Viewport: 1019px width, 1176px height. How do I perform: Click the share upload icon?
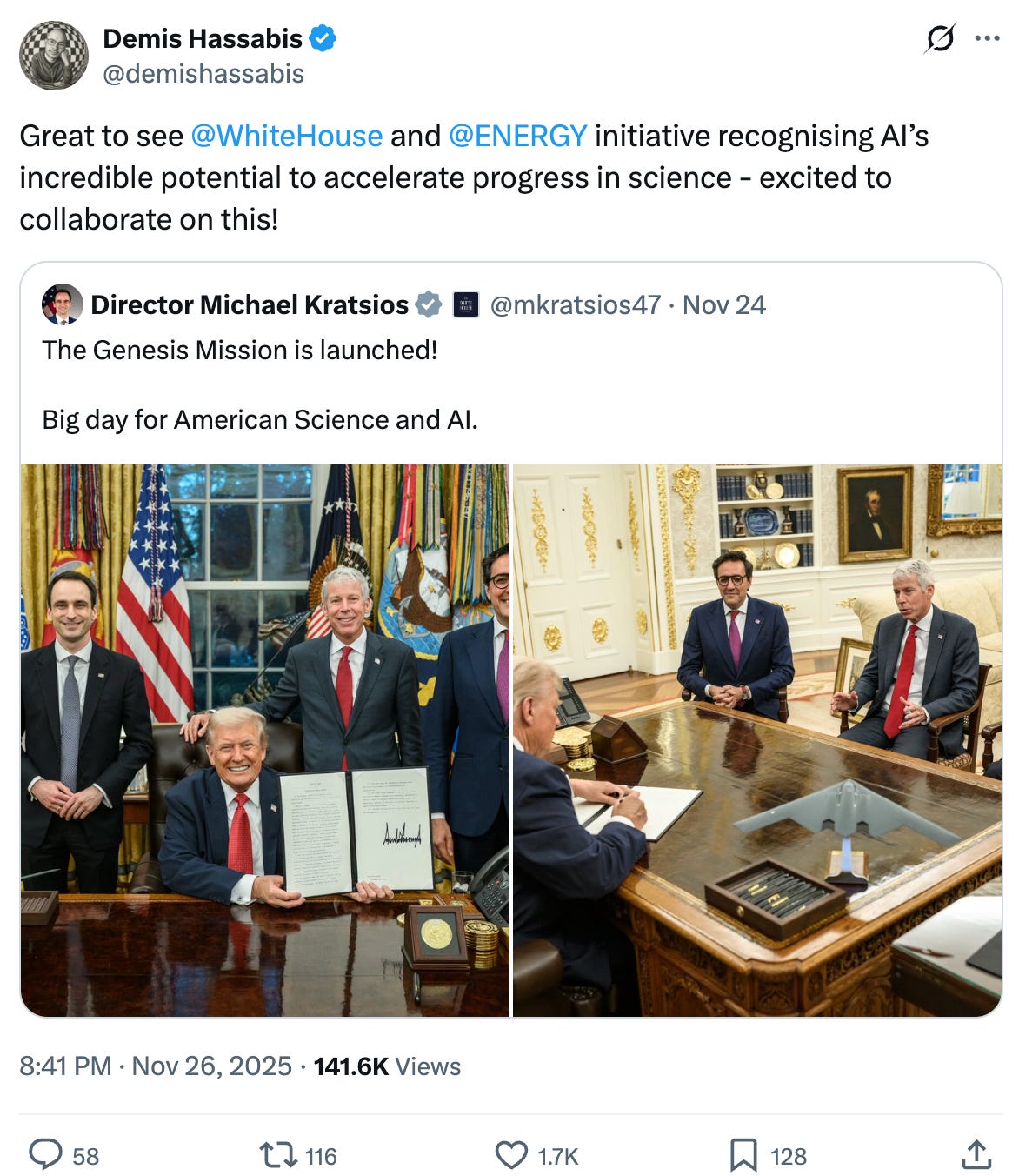point(976,1154)
